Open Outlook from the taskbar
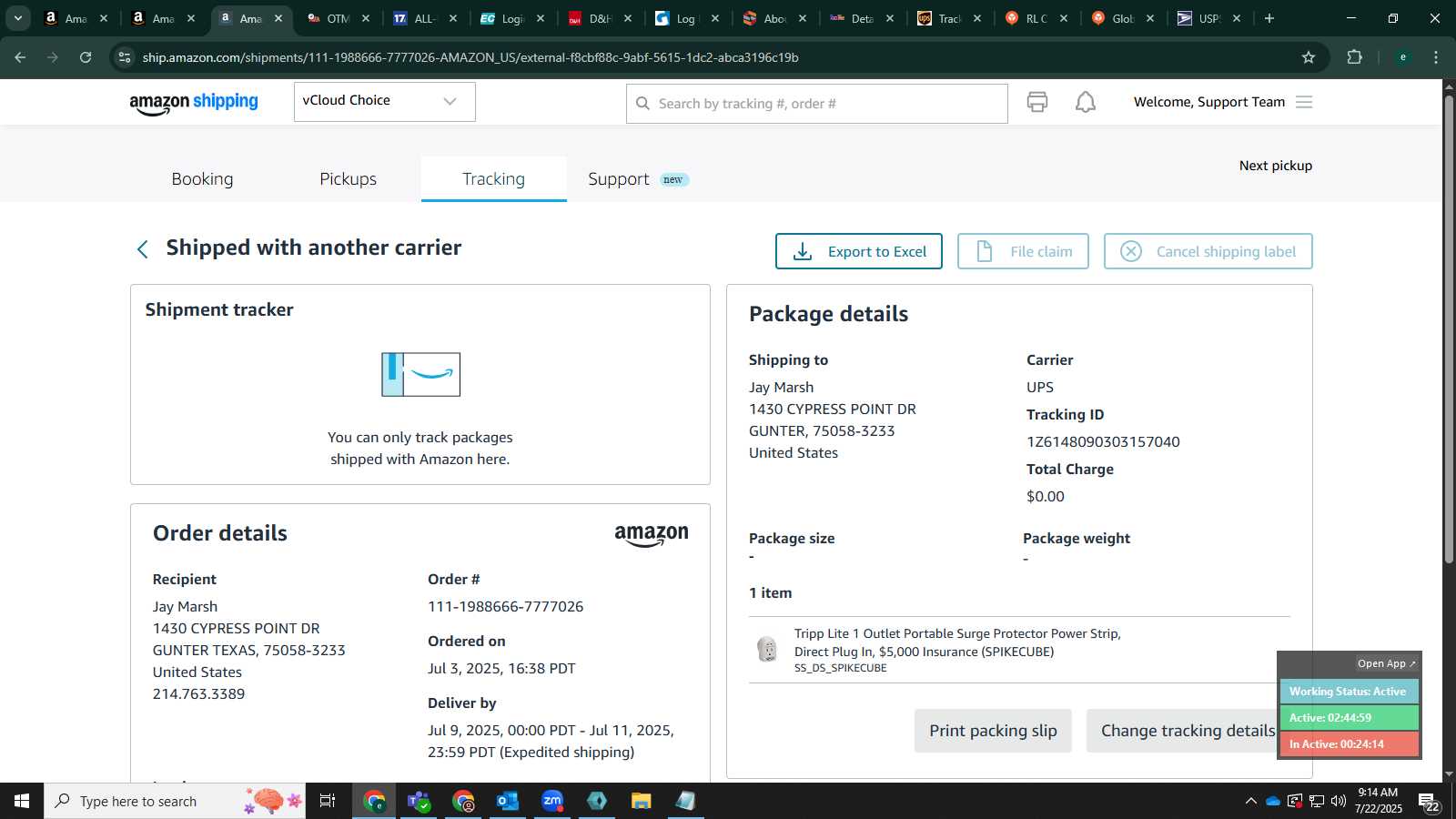 [x=508, y=801]
